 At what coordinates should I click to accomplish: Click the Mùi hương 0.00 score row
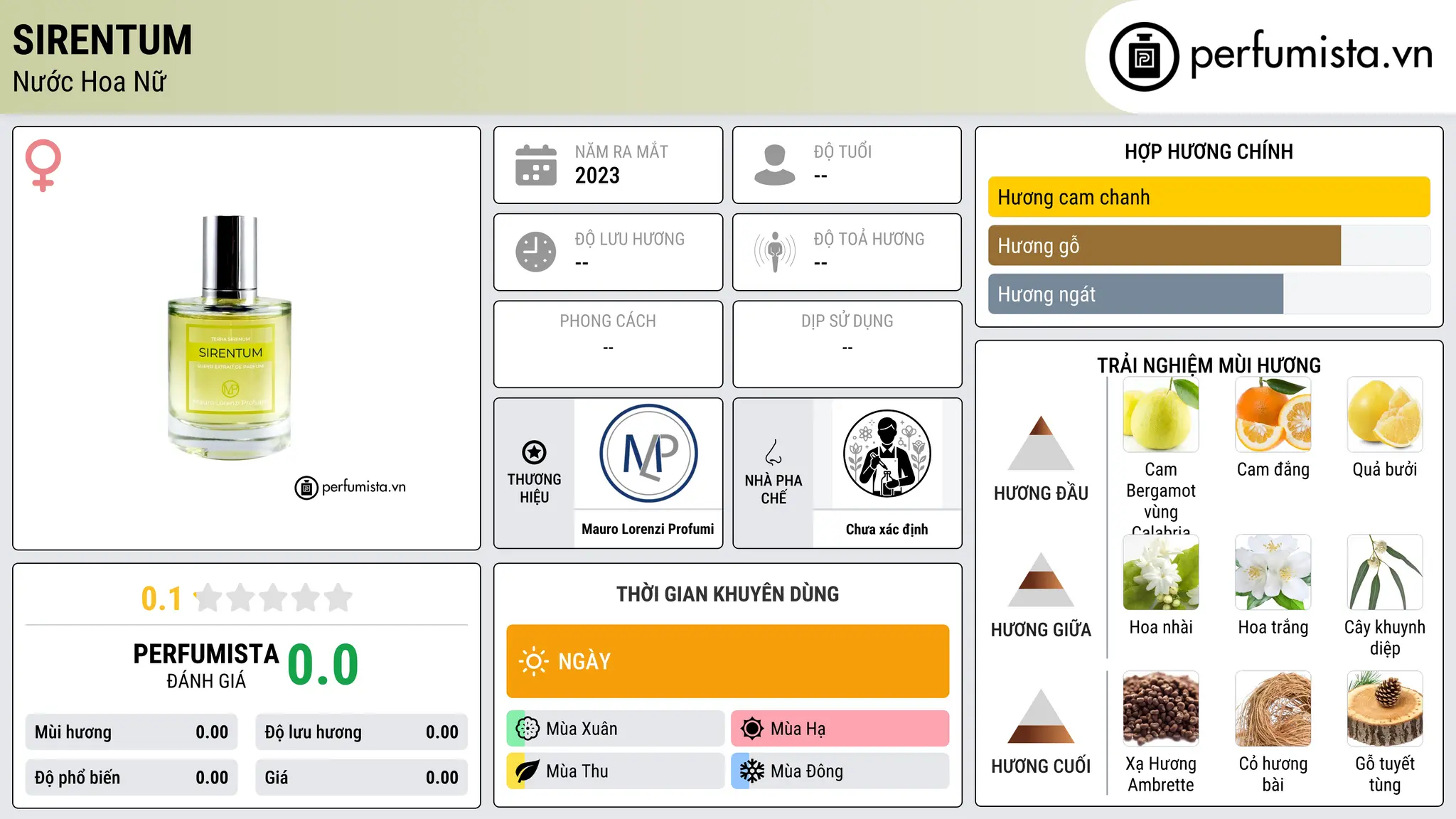[x=132, y=732]
